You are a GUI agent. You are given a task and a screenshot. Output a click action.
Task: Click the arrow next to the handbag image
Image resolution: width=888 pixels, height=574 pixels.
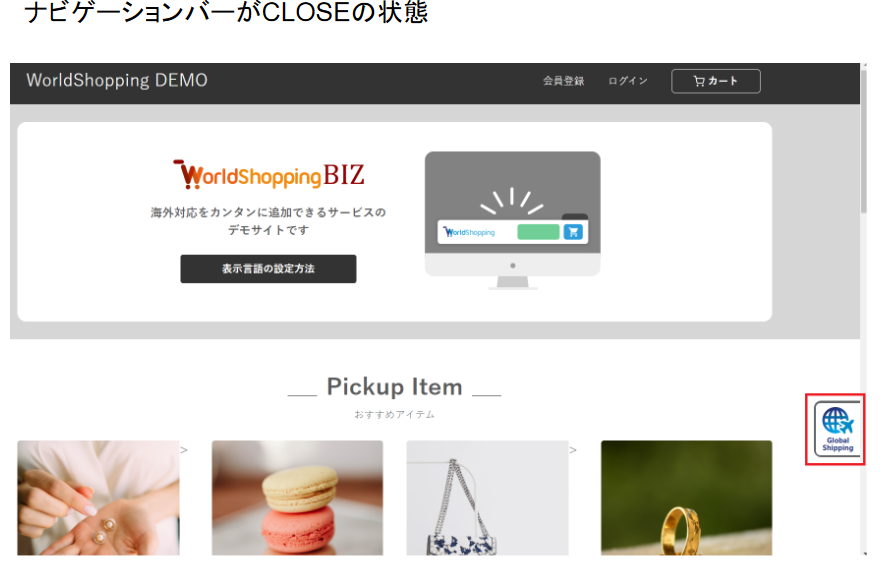pos(573,450)
